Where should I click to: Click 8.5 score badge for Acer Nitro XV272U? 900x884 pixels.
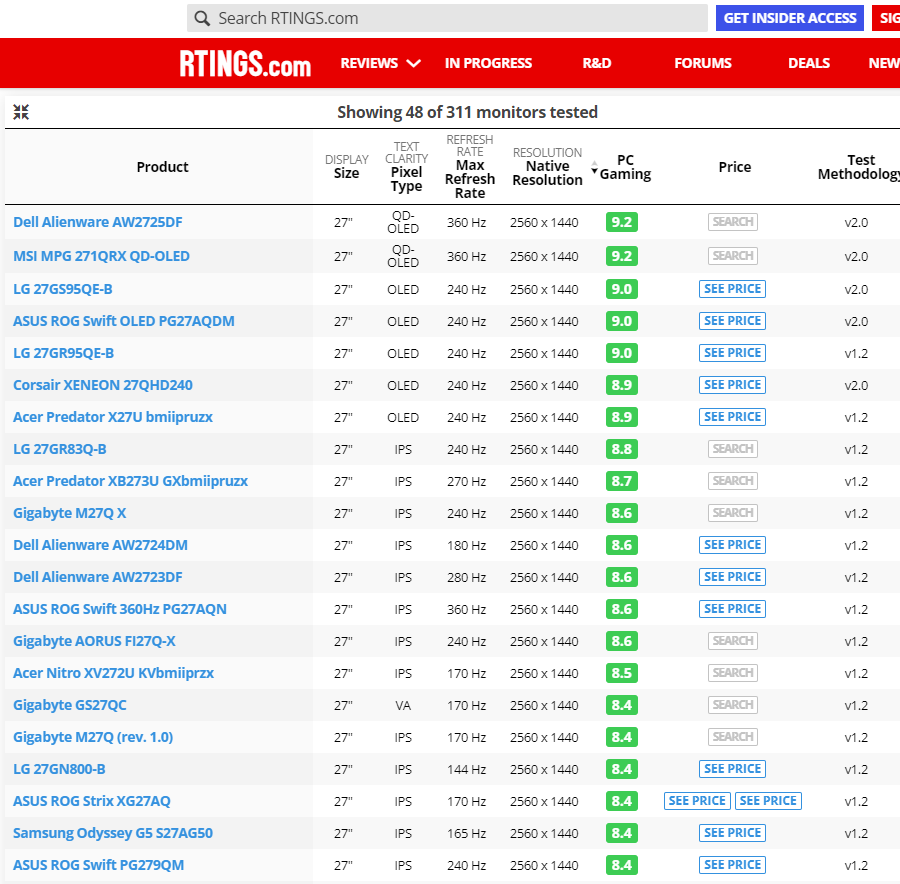pyautogui.click(x=622, y=673)
